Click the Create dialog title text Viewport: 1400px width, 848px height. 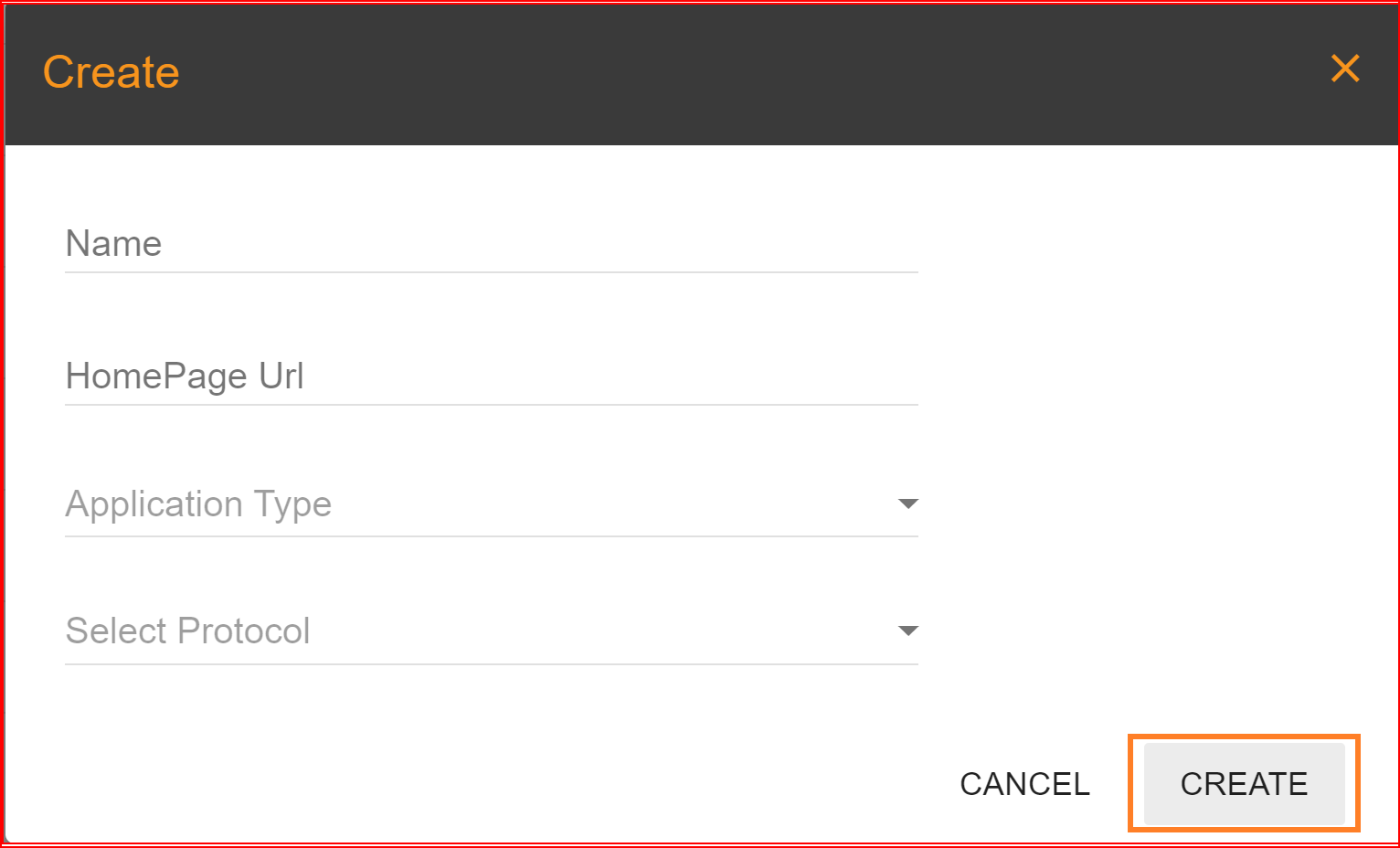(x=111, y=71)
